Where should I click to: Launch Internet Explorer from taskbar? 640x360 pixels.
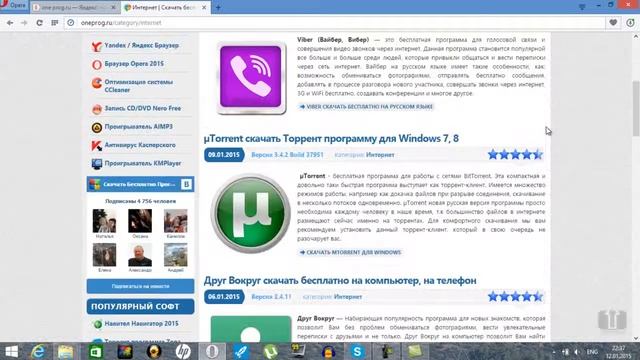tap(38, 351)
